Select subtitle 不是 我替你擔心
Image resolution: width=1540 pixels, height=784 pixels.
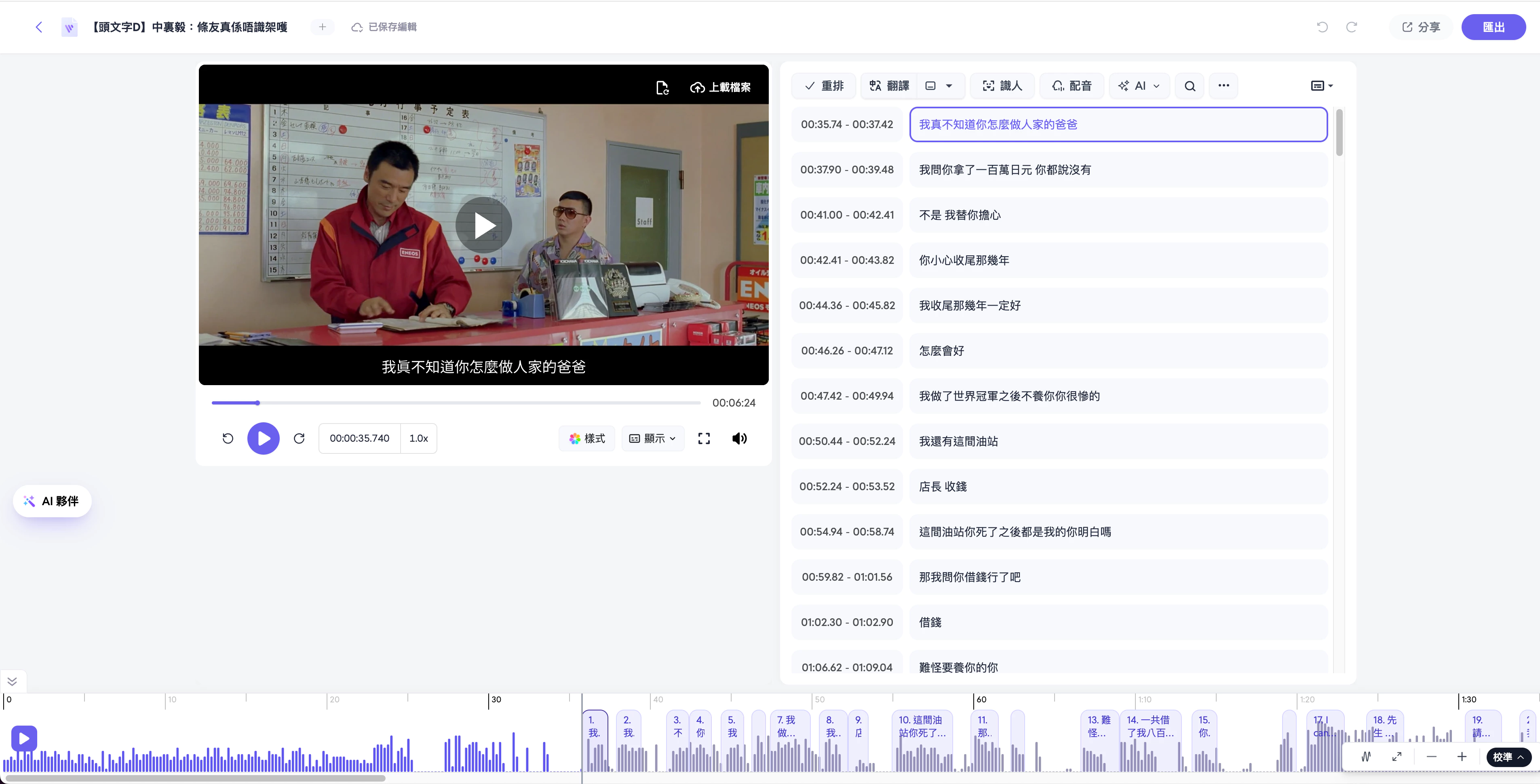(1118, 215)
